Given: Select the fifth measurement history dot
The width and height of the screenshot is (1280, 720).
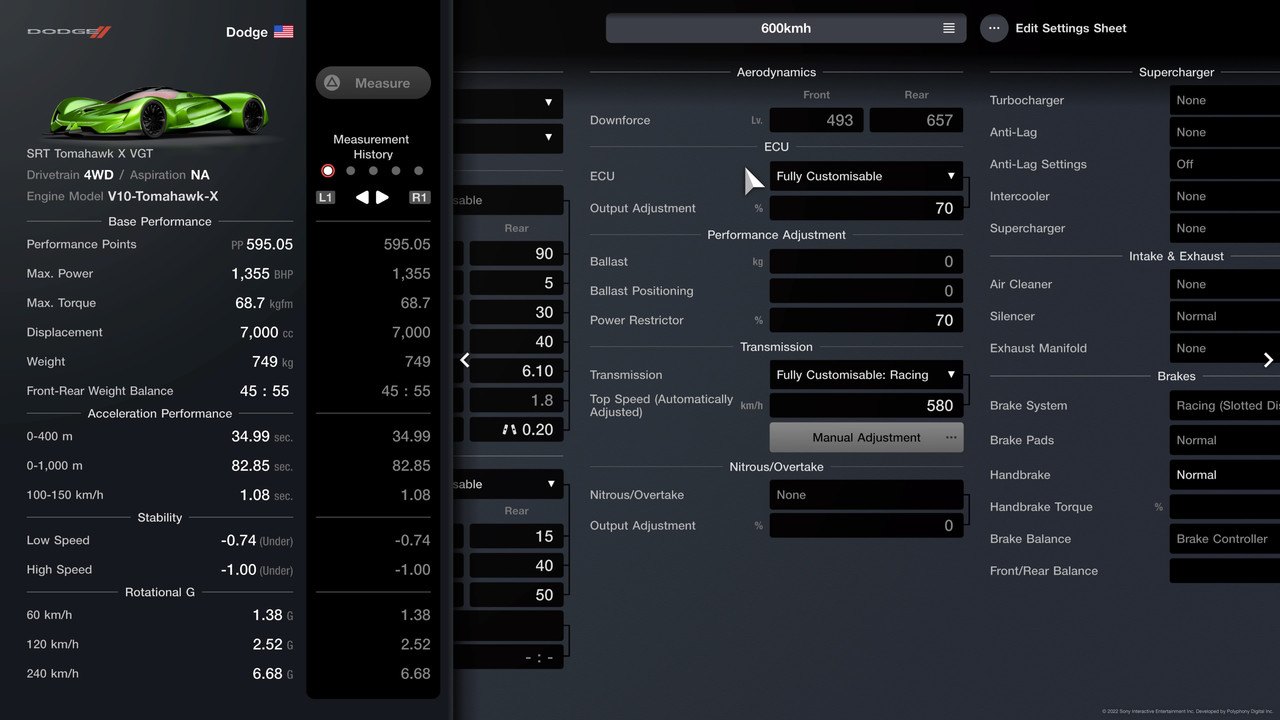Looking at the screenshot, I should pyautogui.click(x=419, y=171).
